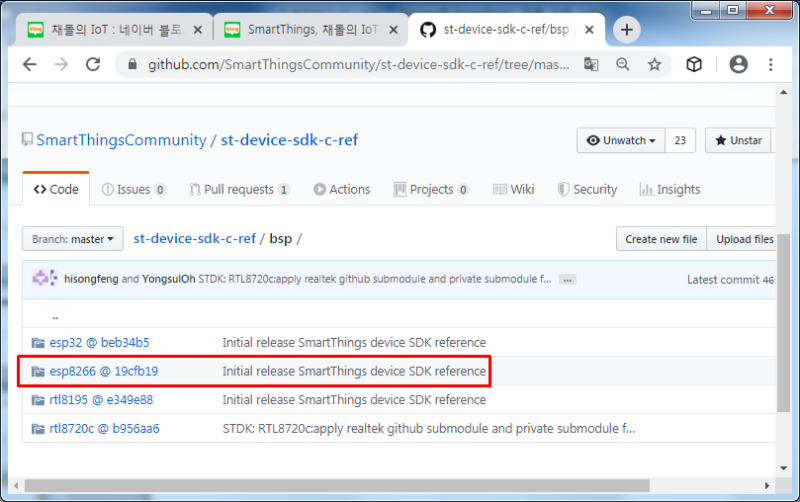
Task: Go up to parent directory '..'
Action: [x=55, y=316]
